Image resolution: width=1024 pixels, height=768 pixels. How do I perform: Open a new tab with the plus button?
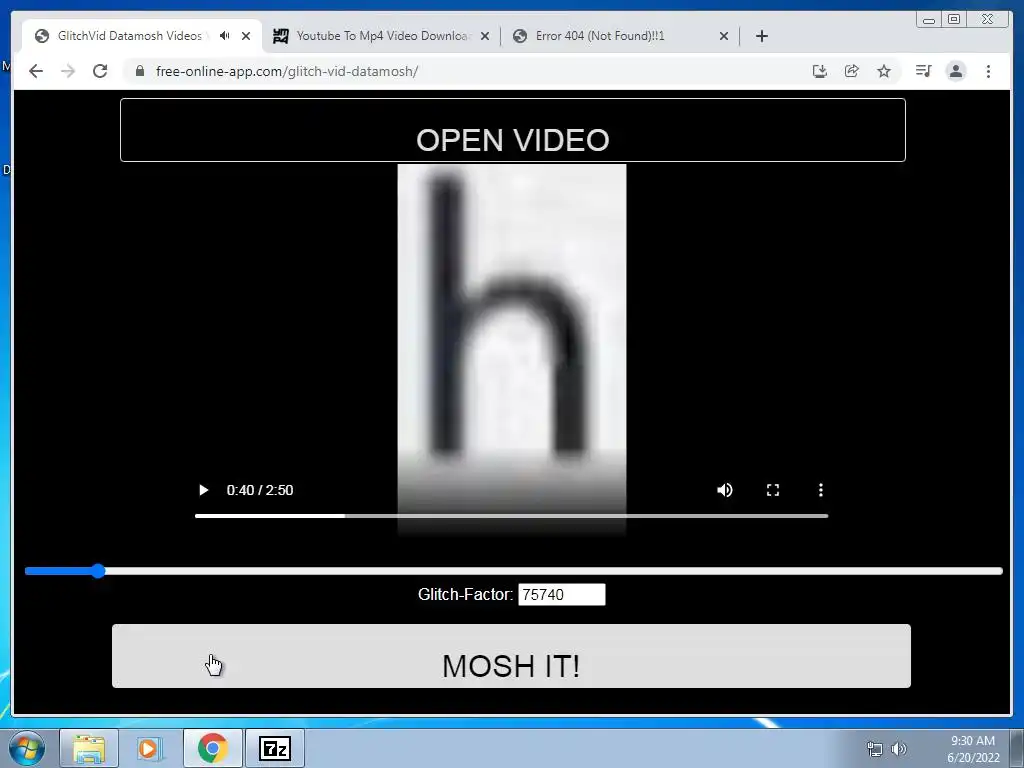761,36
